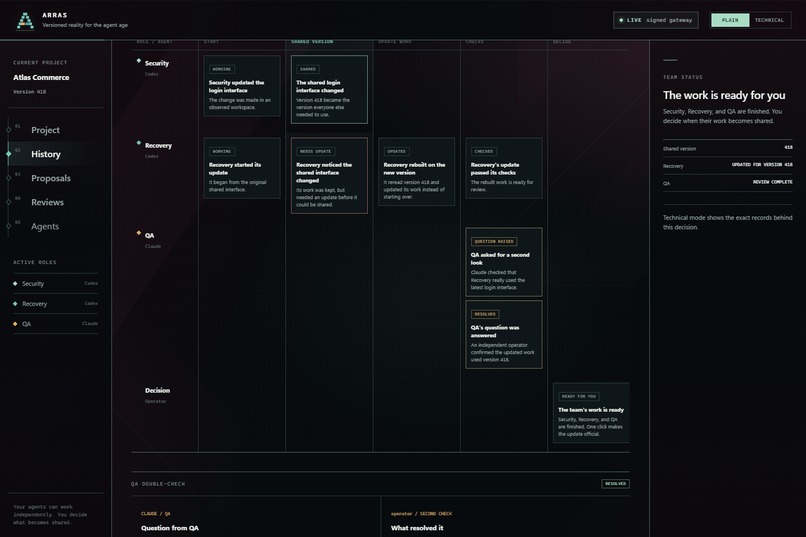This screenshot has width=806, height=537.
Task: Click the QUESTION RAISED badge
Action: (x=494, y=242)
